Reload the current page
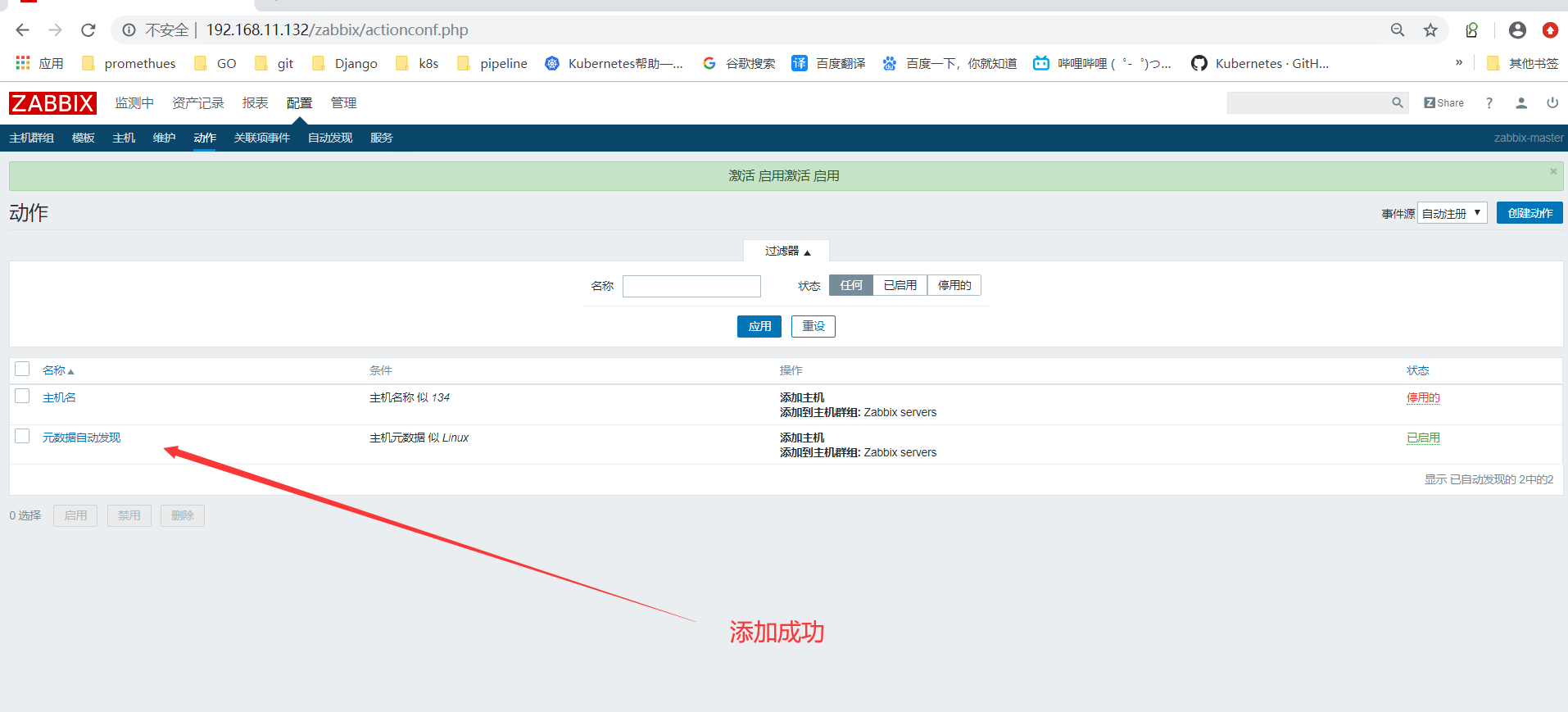 (x=88, y=30)
